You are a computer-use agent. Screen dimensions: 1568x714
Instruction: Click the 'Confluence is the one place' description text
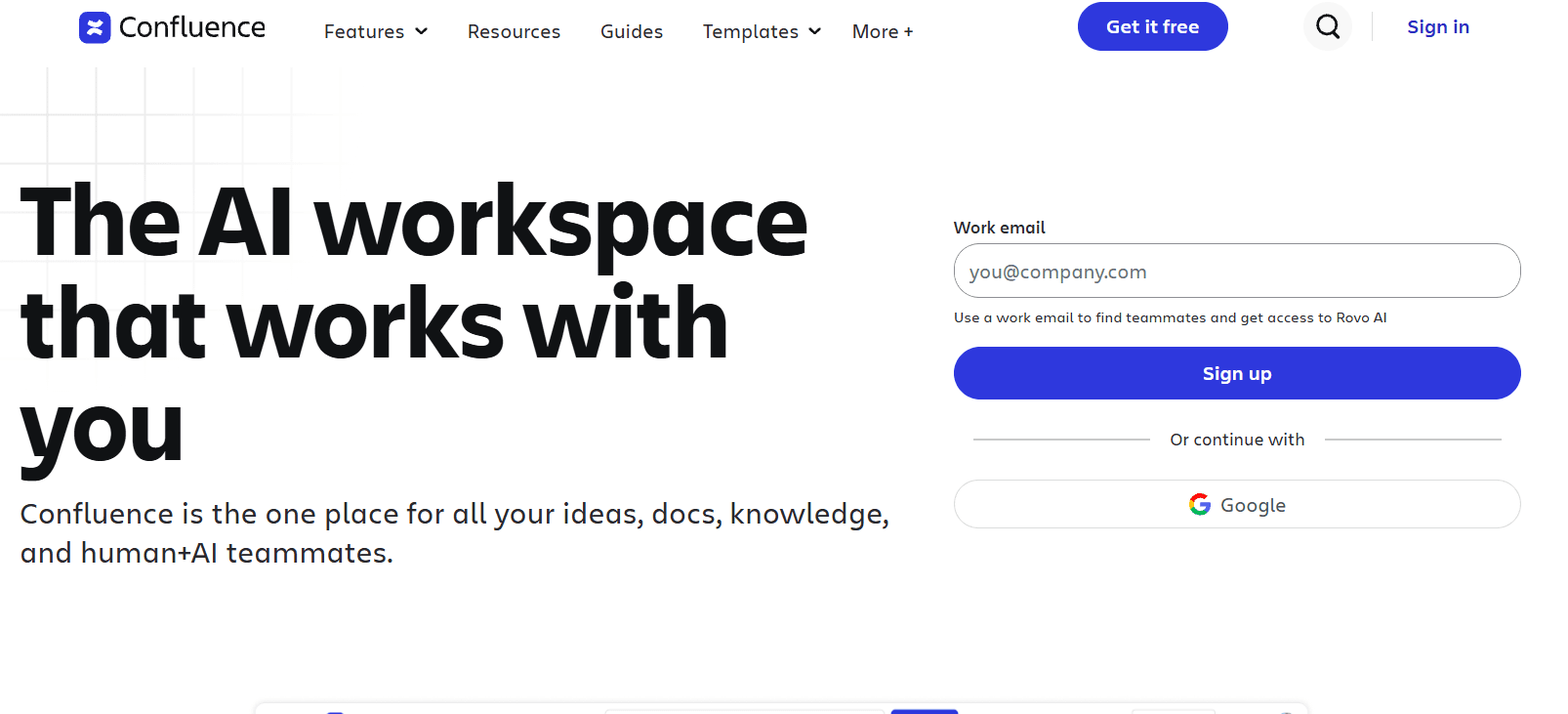[455, 533]
